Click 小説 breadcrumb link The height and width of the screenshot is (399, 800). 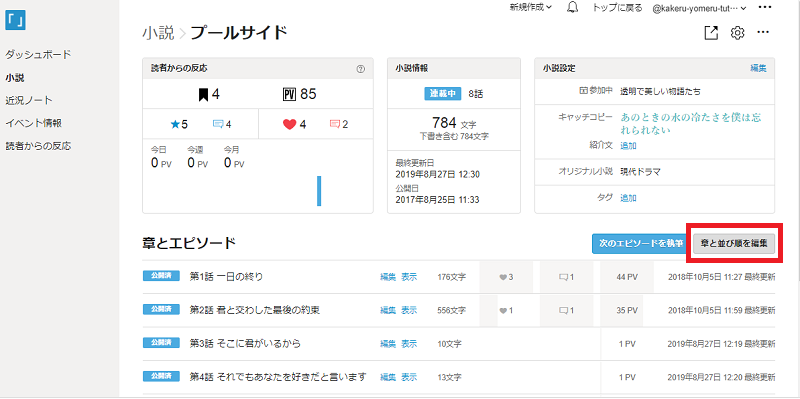pos(158,34)
